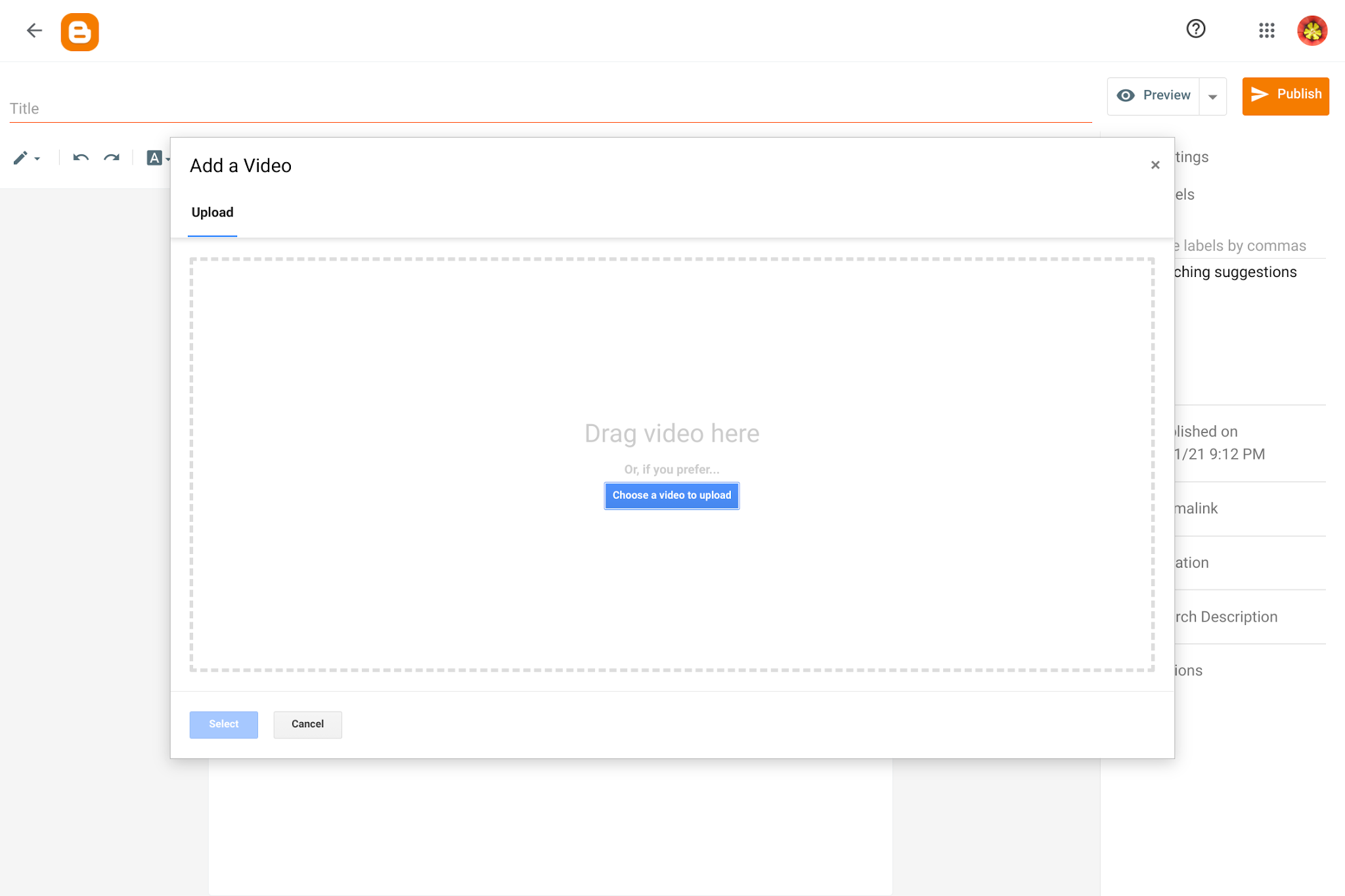Click the text formatting A icon
The image size is (1345, 896).
(153, 158)
